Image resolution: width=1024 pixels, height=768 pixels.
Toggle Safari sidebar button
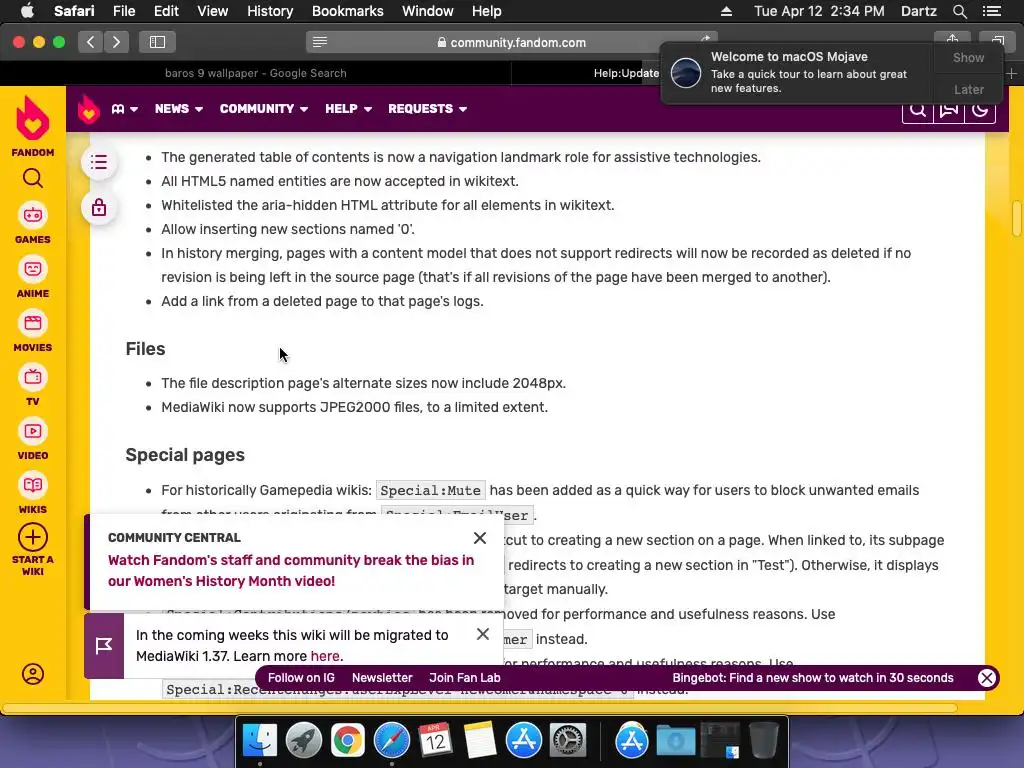[x=157, y=42]
